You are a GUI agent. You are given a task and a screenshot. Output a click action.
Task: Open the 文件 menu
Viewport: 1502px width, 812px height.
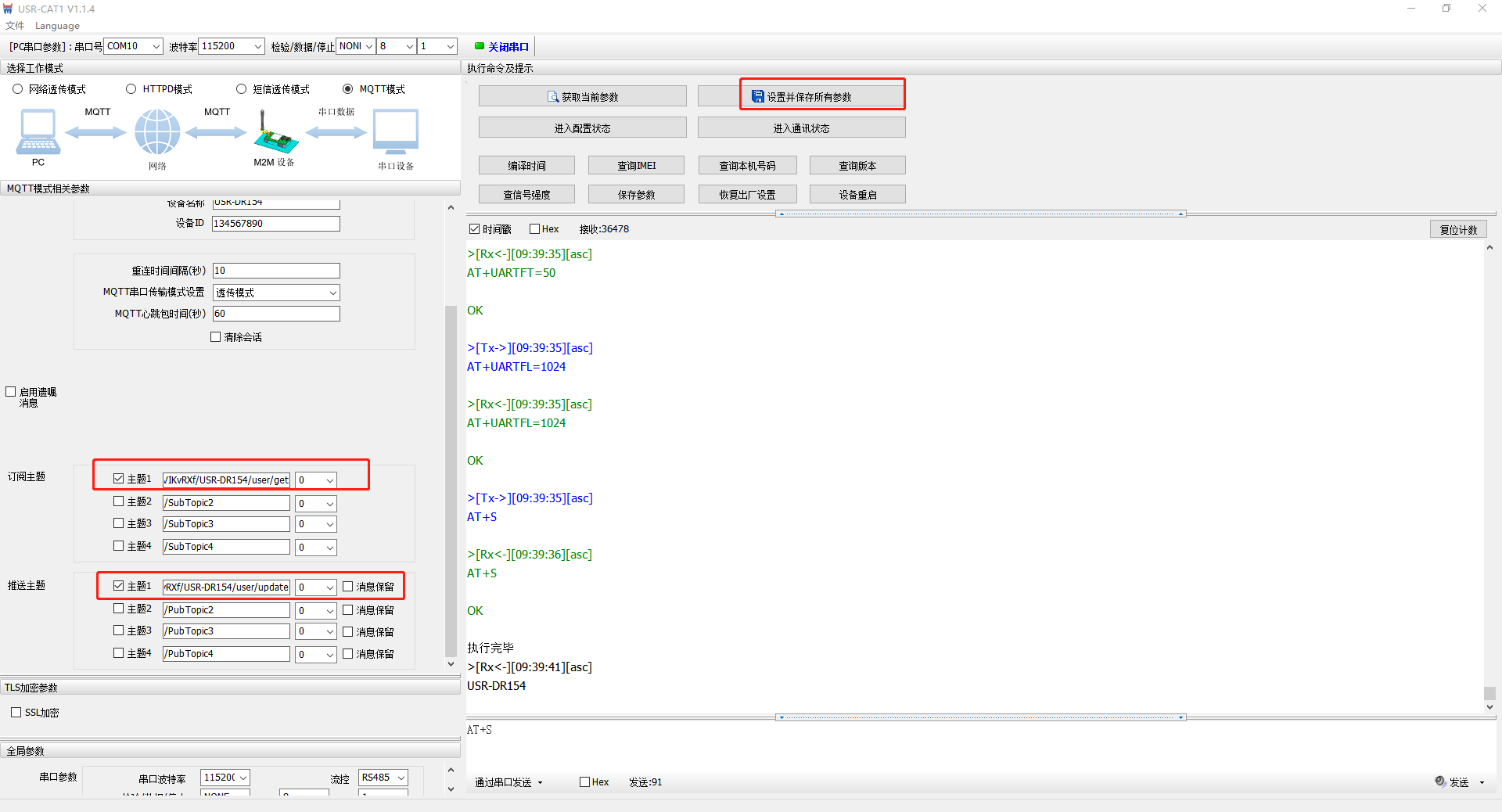pyautogui.click(x=14, y=26)
